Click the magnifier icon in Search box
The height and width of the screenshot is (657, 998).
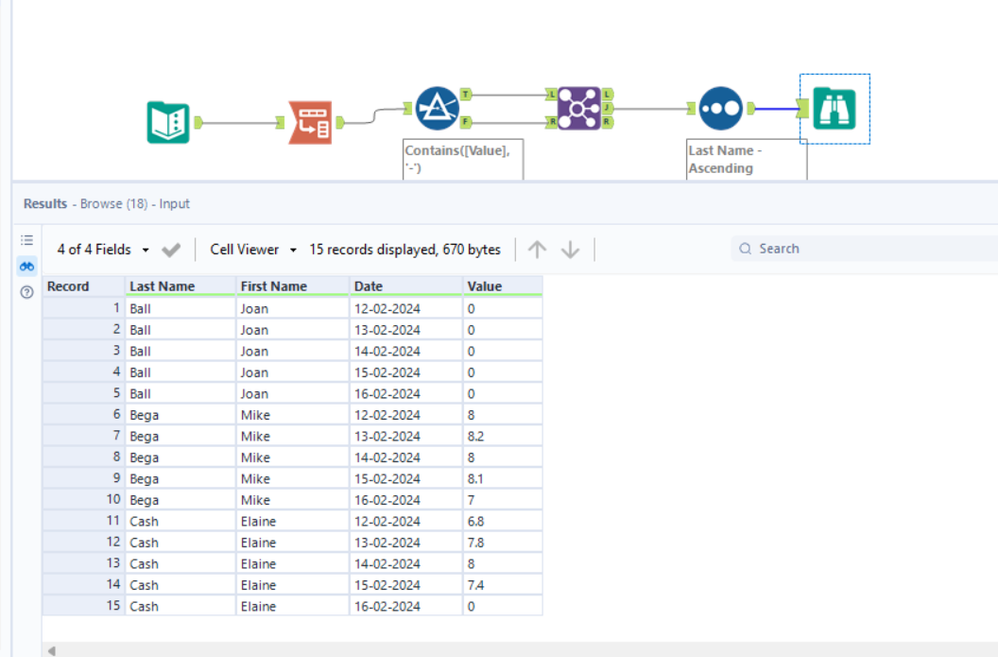745,249
